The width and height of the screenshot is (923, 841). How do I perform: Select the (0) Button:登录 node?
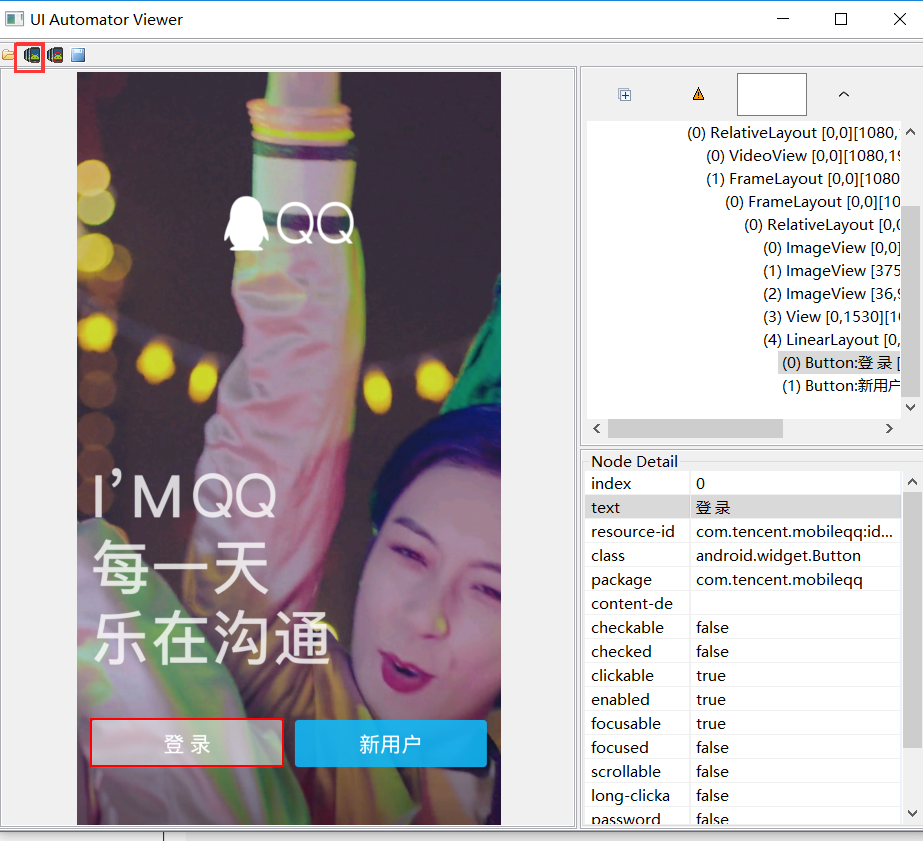tap(839, 363)
